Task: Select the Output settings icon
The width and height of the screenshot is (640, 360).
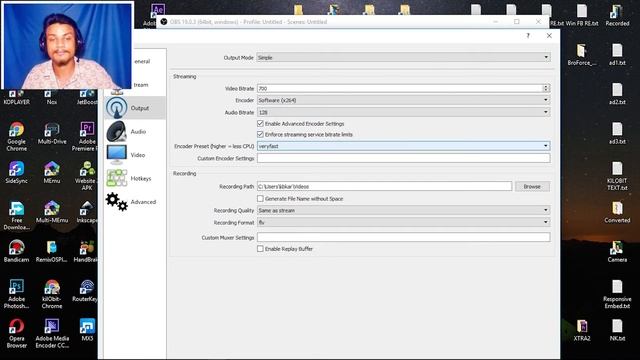Action: (117, 108)
